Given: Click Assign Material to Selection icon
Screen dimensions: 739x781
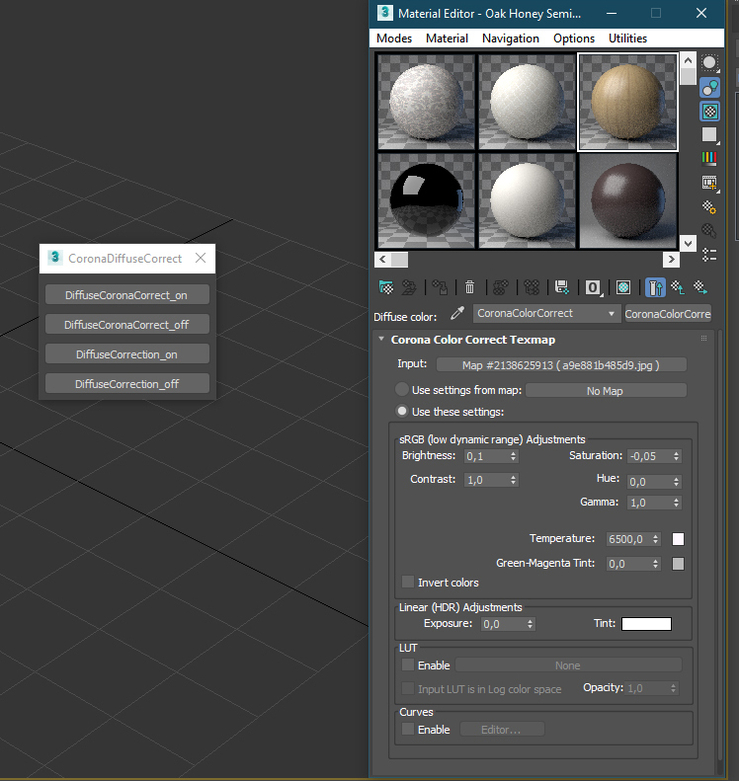Looking at the screenshot, I should pyautogui.click(x=440, y=287).
